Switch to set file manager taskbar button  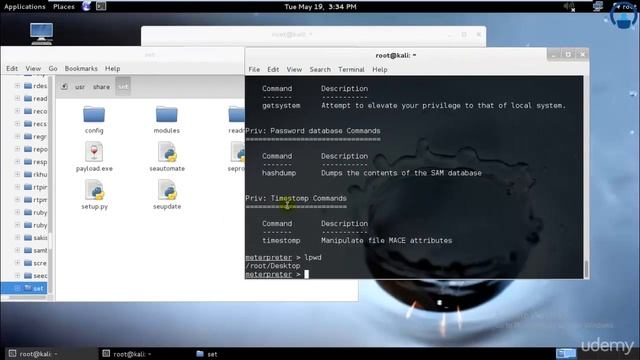(207, 354)
